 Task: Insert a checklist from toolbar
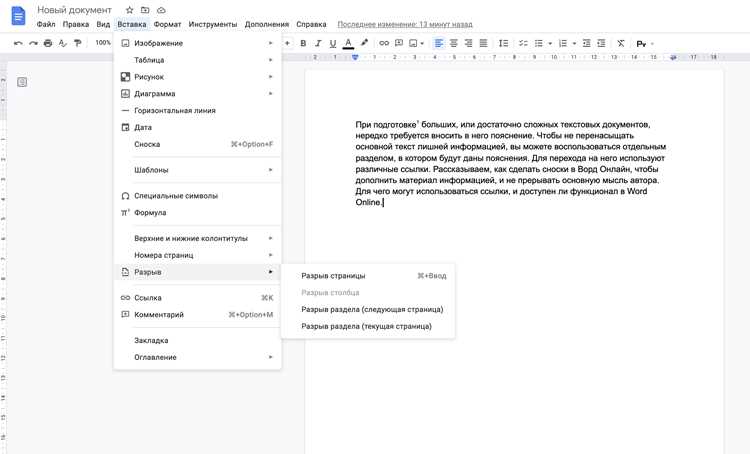tap(523, 43)
